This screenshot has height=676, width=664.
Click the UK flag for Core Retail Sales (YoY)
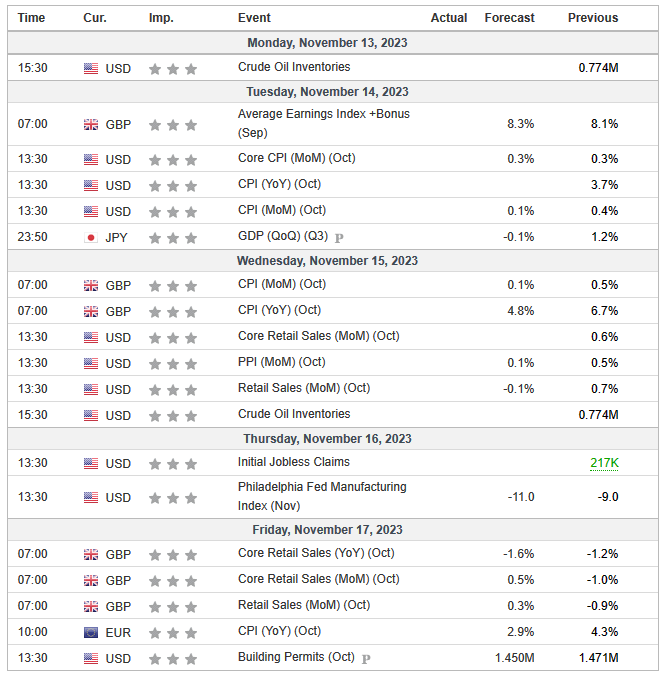[x=91, y=554]
